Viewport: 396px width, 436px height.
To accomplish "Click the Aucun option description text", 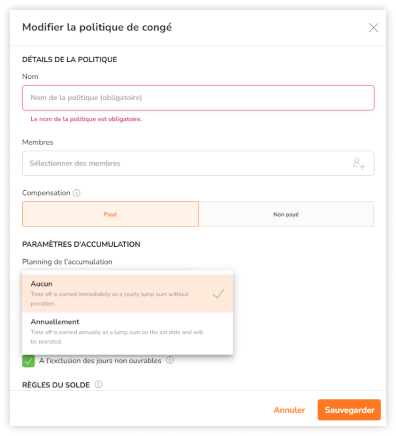I will pos(110,299).
